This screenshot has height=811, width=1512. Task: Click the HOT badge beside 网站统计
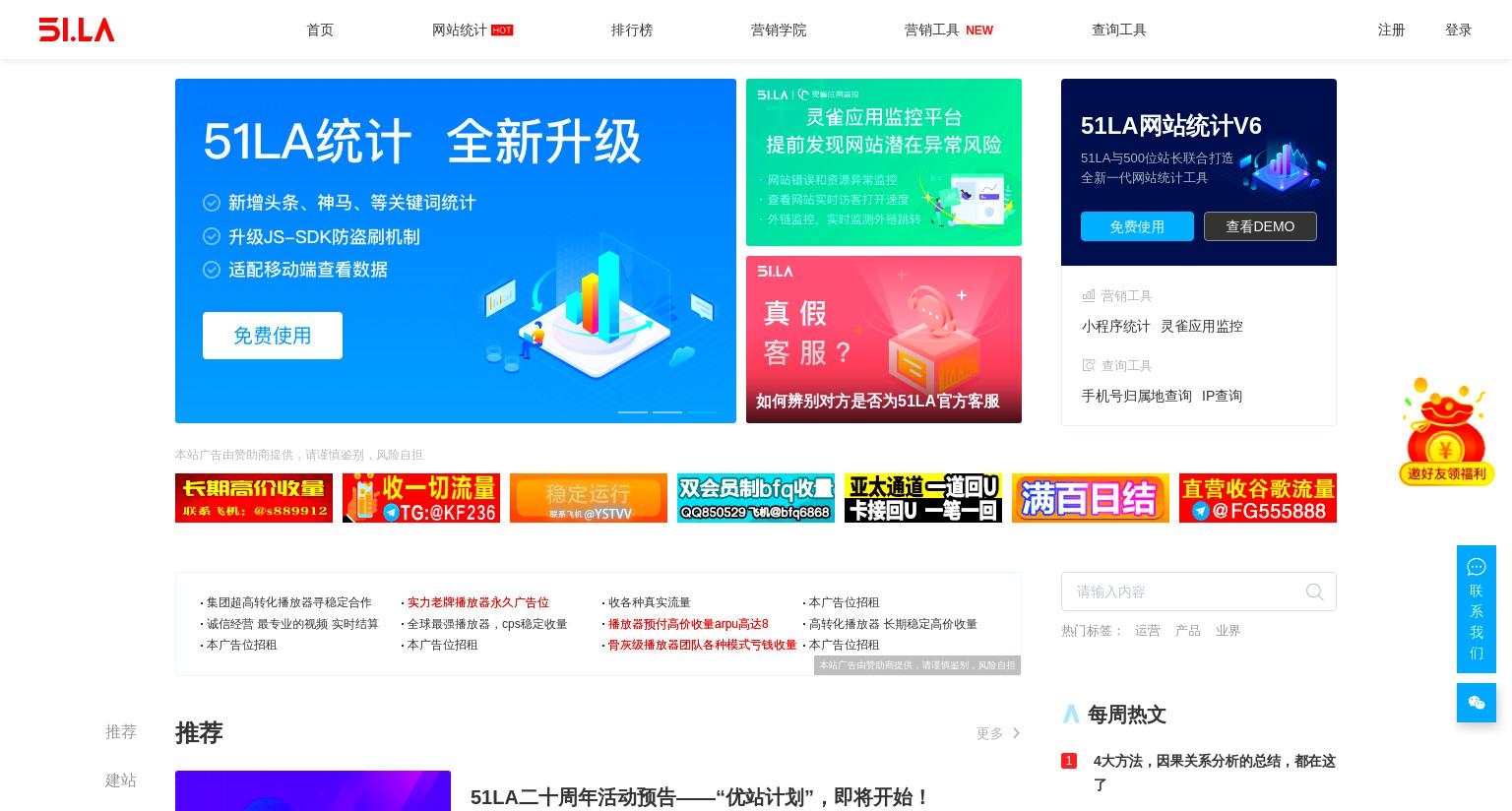(x=502, y=31)
